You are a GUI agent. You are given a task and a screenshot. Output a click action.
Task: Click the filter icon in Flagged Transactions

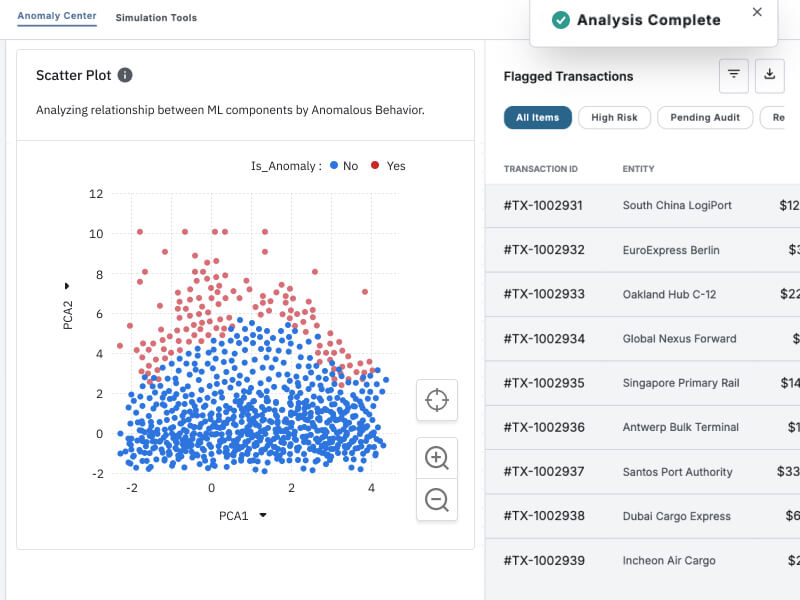pos(734,76)
